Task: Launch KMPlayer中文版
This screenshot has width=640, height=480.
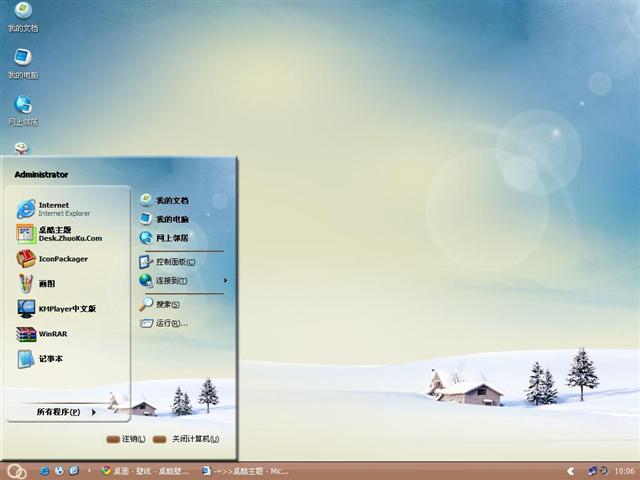Action: pos(56,309)
